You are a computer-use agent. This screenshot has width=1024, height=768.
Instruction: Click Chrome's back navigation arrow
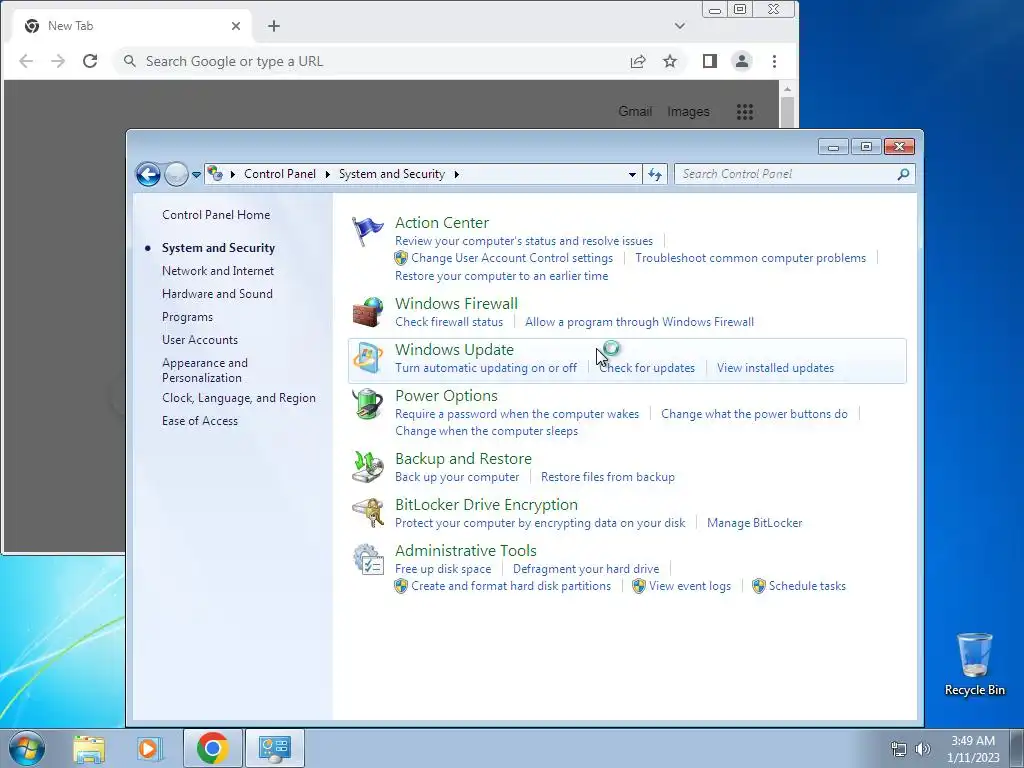(26, 61)
